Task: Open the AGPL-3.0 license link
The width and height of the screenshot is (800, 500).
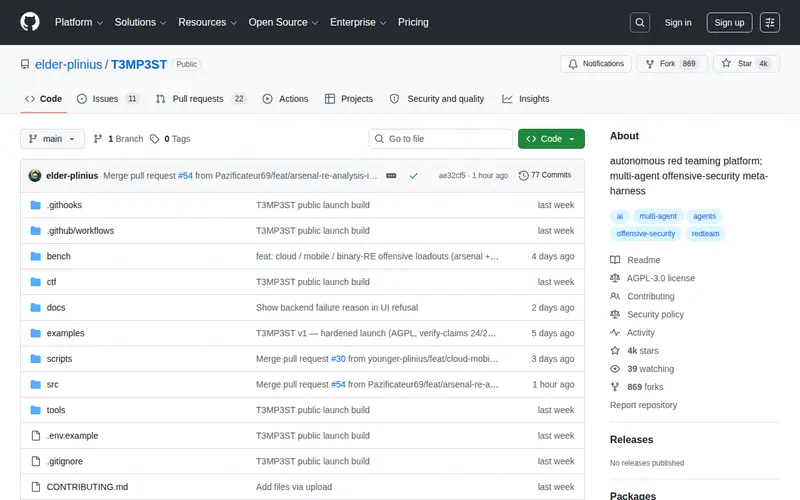Action: coord(660,278)
